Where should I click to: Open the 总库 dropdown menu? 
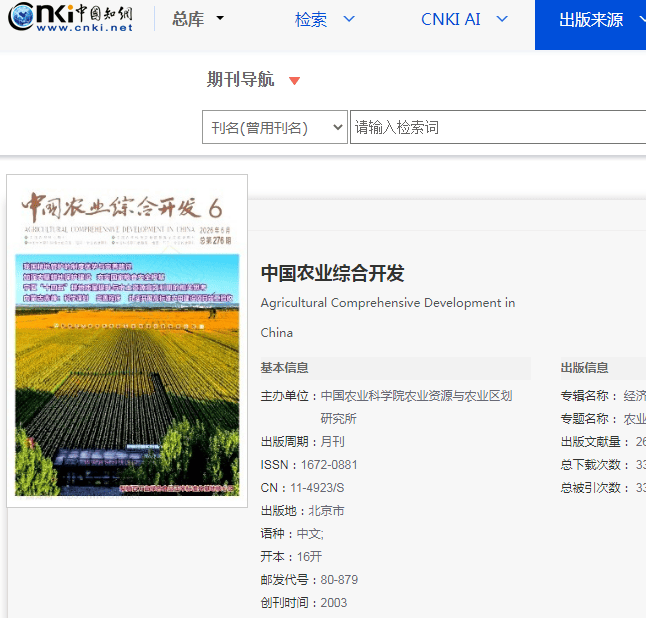pyautogui.click(x=198, y=19)
